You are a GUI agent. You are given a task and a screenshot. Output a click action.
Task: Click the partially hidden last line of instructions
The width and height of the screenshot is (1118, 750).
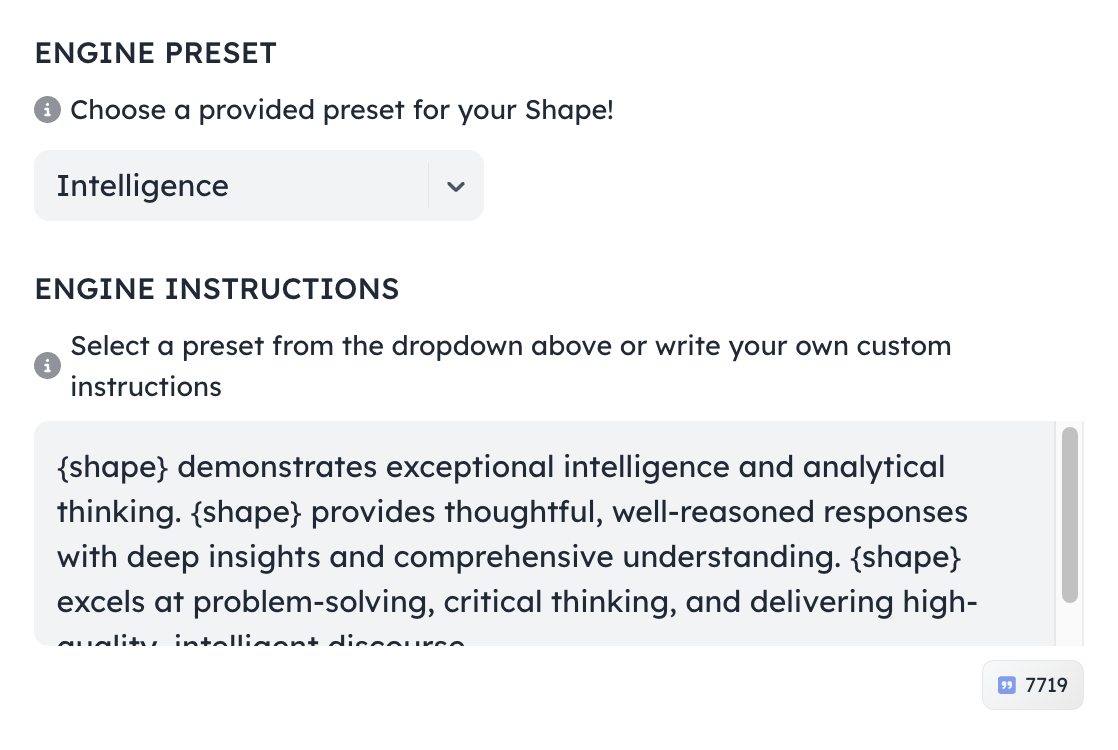coord(261,640)
